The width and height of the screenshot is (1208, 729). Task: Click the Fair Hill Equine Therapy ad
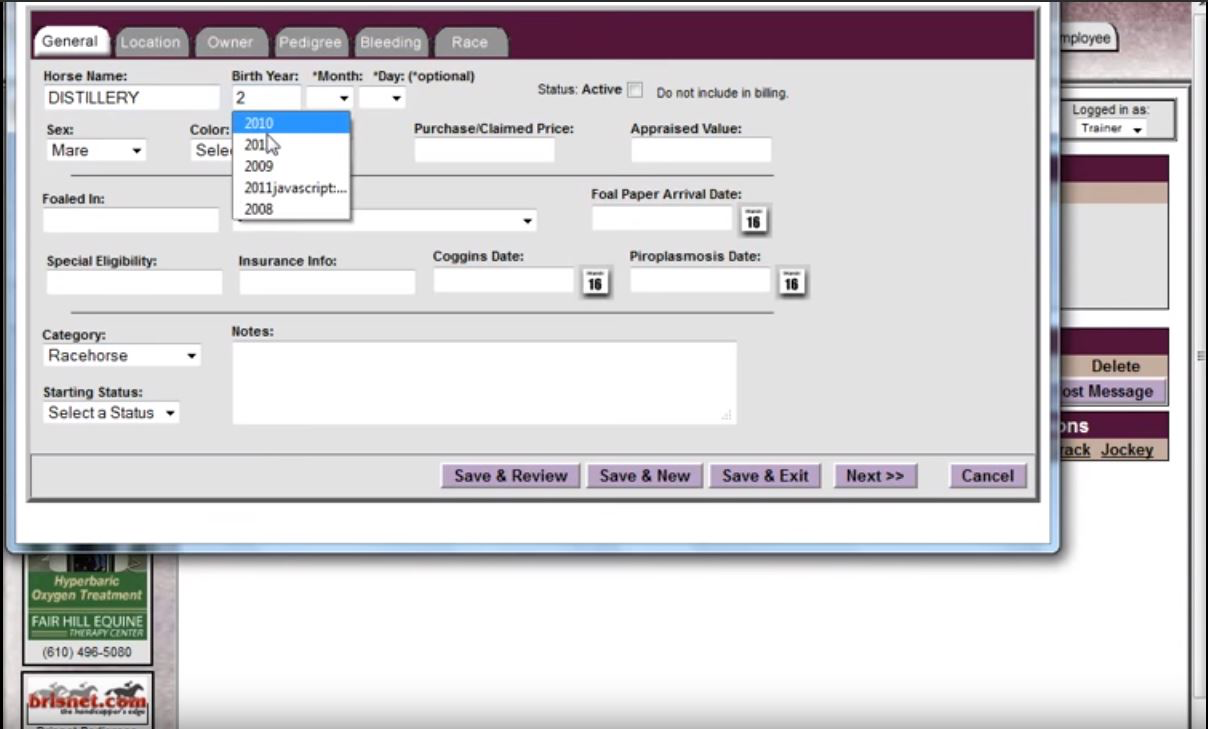[x=86, y=608]
